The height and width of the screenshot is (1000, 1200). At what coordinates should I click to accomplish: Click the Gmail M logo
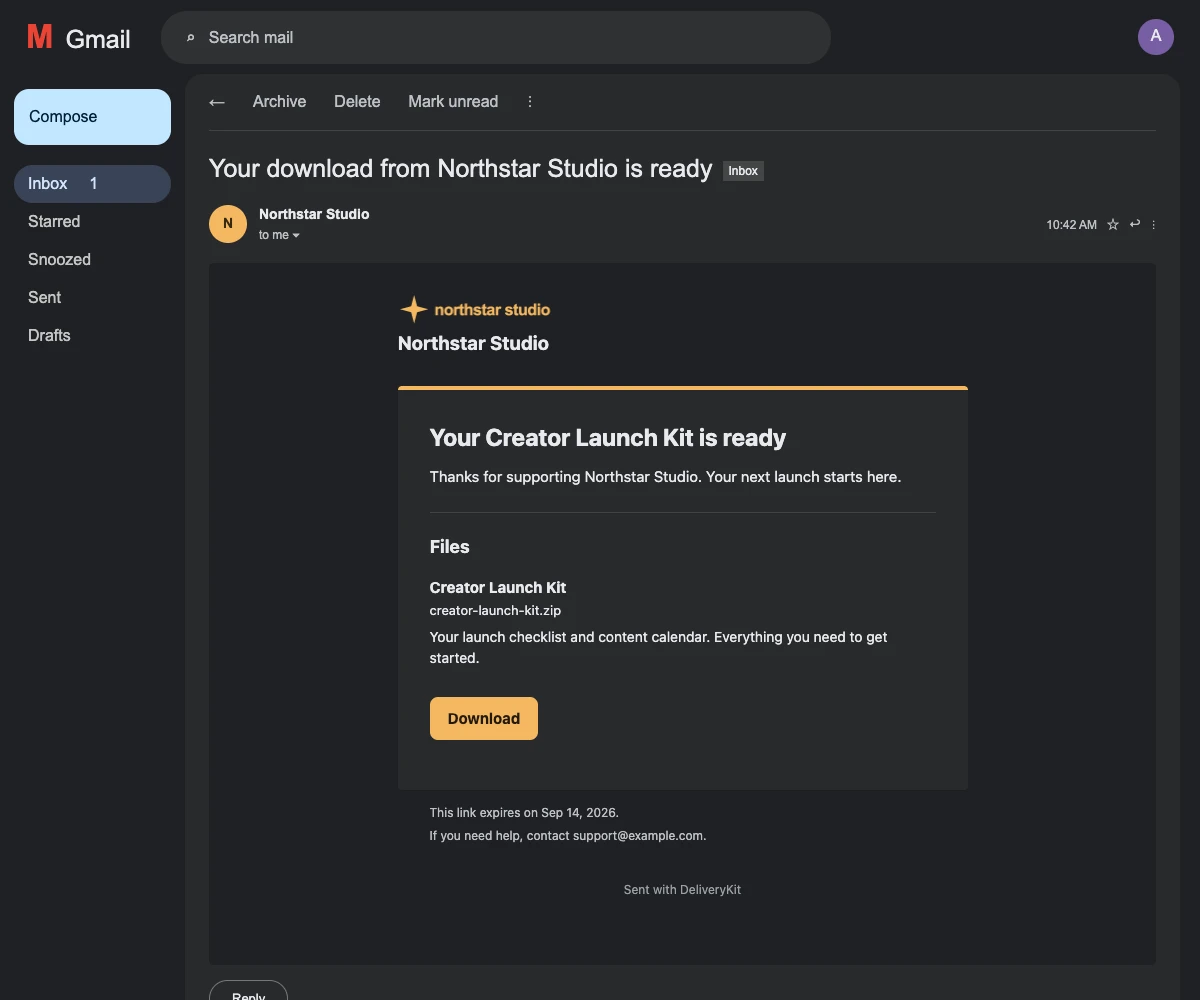pyautogui.click(x=40, y=38)
